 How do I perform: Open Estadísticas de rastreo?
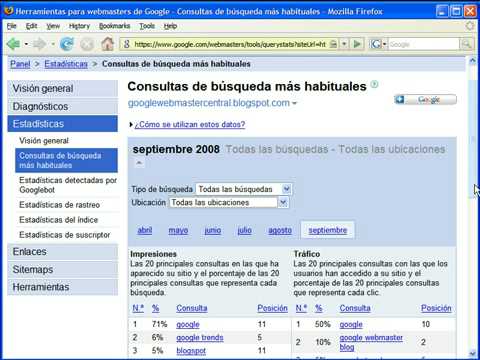(59, 205)
